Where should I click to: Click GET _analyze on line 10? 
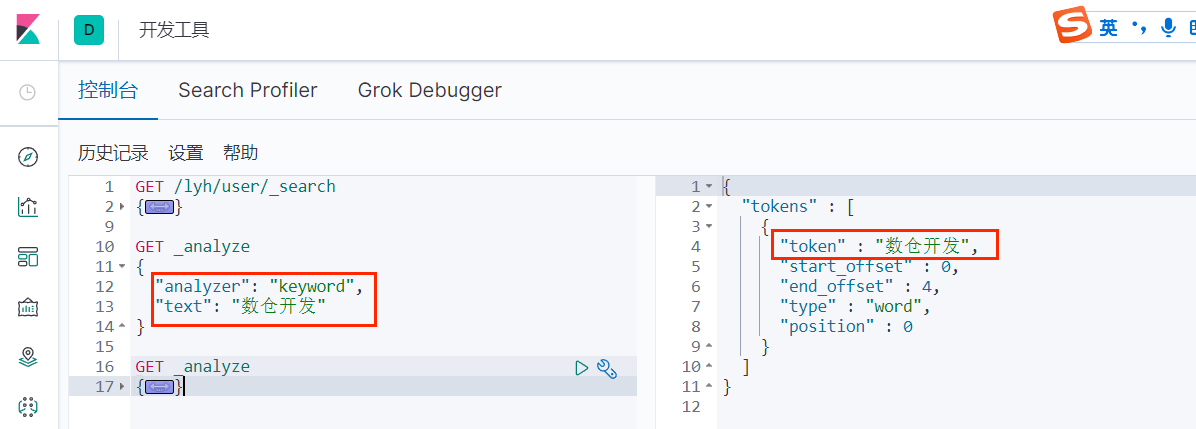(x=192, y=247)
